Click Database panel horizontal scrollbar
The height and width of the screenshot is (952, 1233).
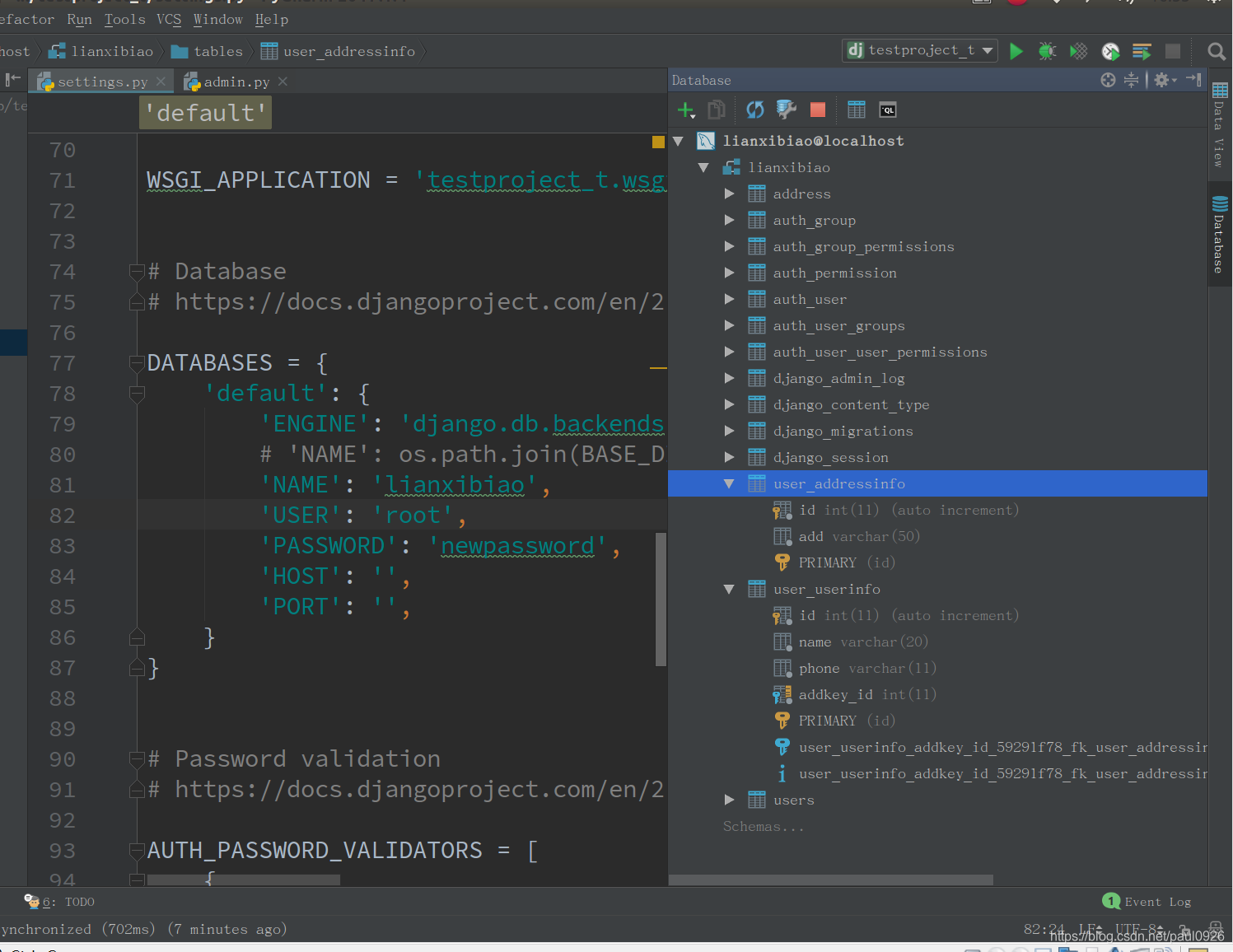tap(831, 880)
